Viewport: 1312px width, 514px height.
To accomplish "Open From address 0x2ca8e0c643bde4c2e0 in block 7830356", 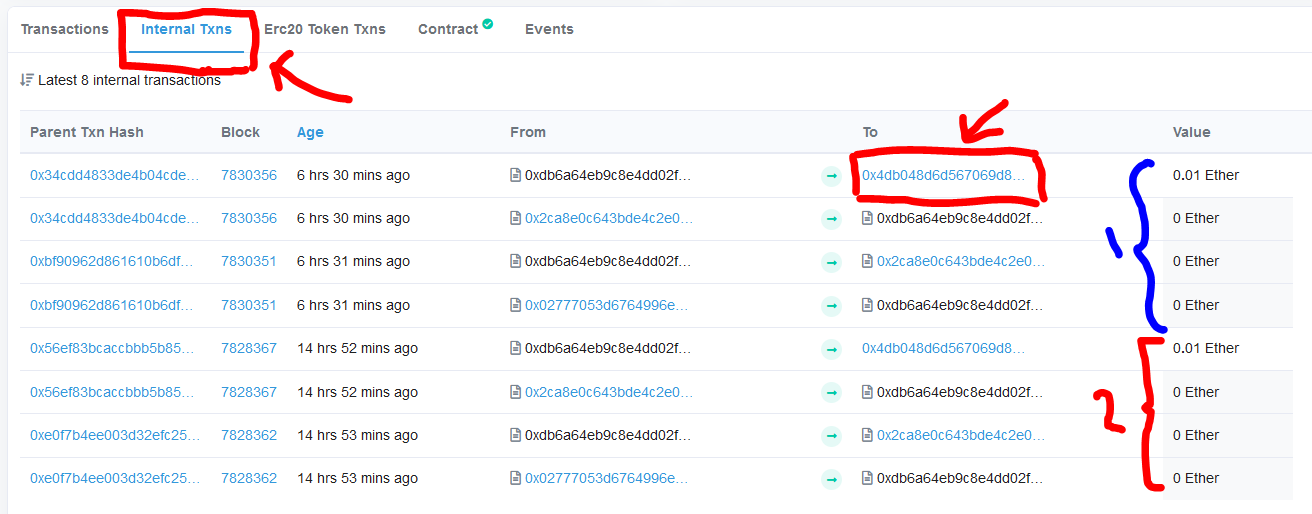I will coord(608,218).
